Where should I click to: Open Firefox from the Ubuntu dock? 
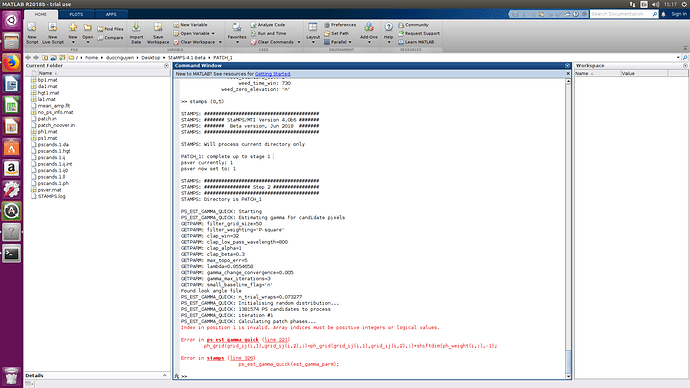[x=11, y=63]
